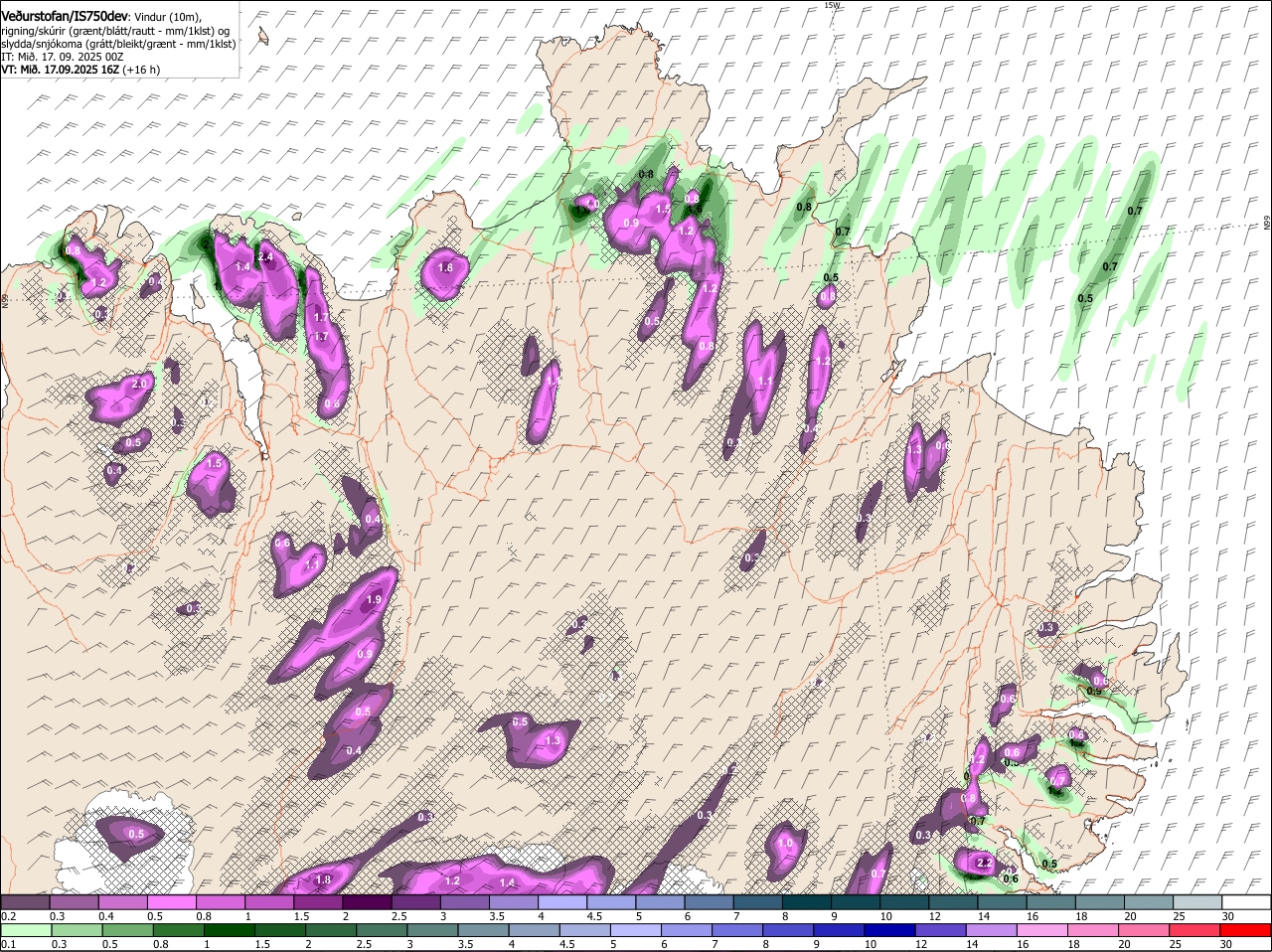Click the slydda/snjókoma legend description line
Image resolution: width=1272 pixels, height=952 pixels.
pyautogui.click(x=118, y=44)
